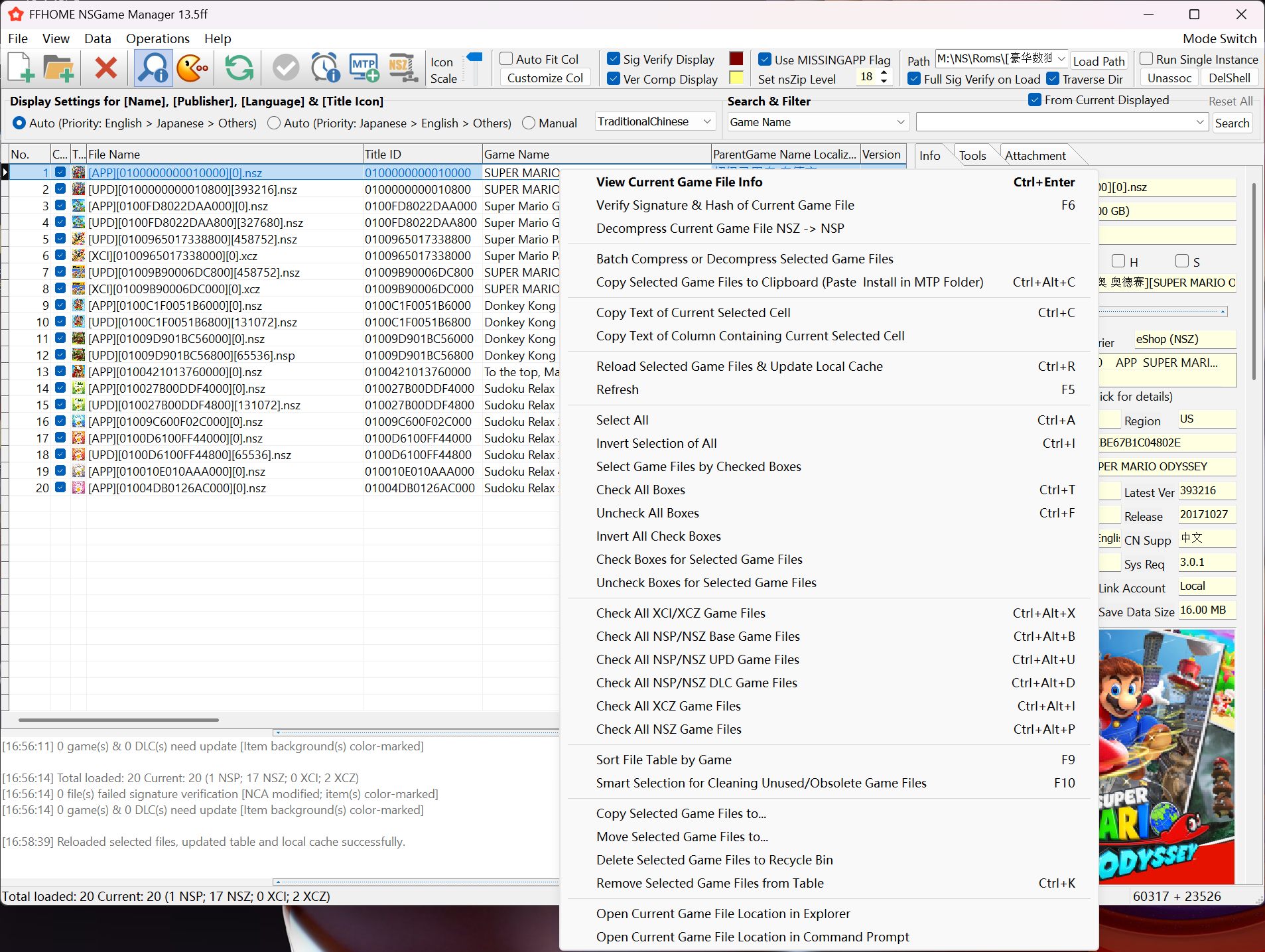This screenshot has width=1265, height=952.
Task: Select Auto priority Japanese first radio button
Action: pyautogui.click(x=274, y=123)
